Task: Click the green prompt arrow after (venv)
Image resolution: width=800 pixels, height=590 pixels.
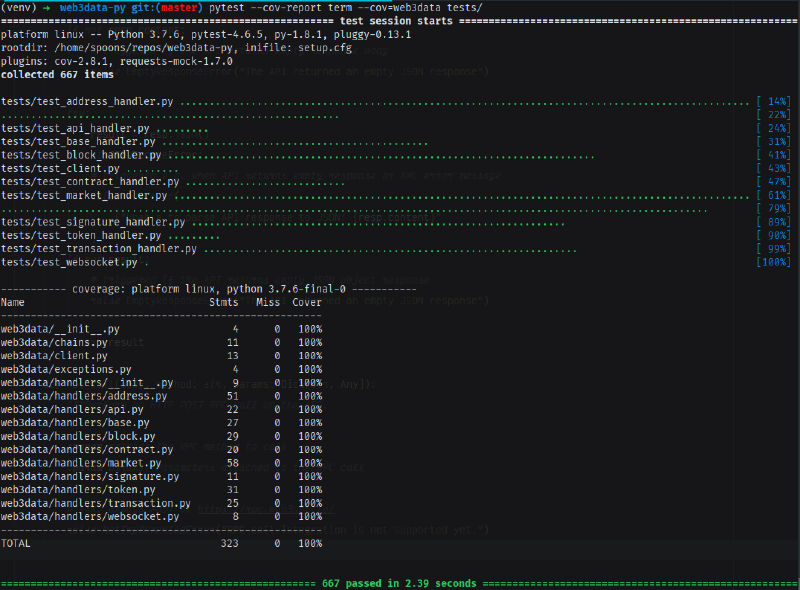Action: [49, 8]
